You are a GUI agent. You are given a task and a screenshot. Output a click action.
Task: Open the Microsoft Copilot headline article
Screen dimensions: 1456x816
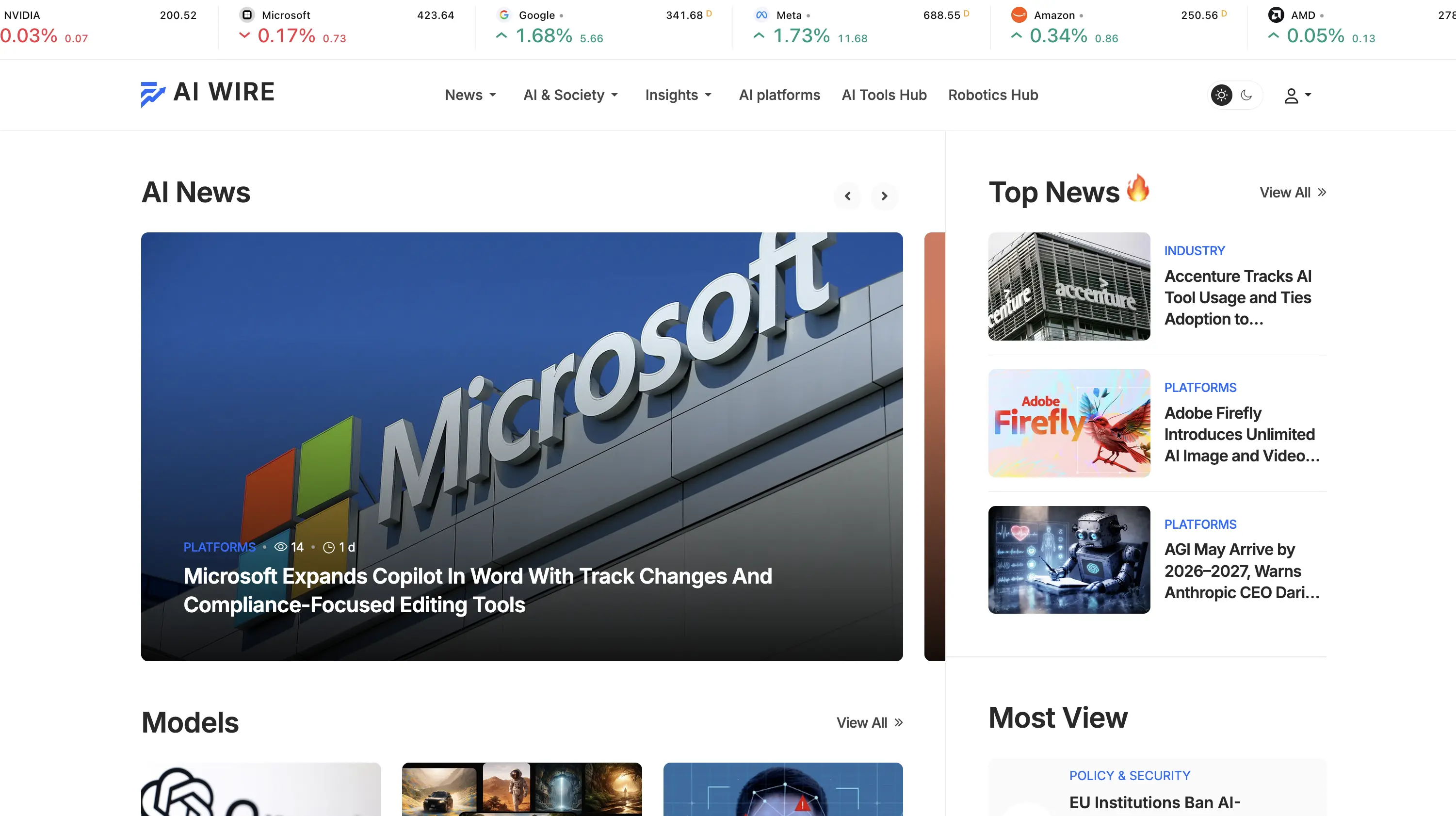[x=477, y=590]
